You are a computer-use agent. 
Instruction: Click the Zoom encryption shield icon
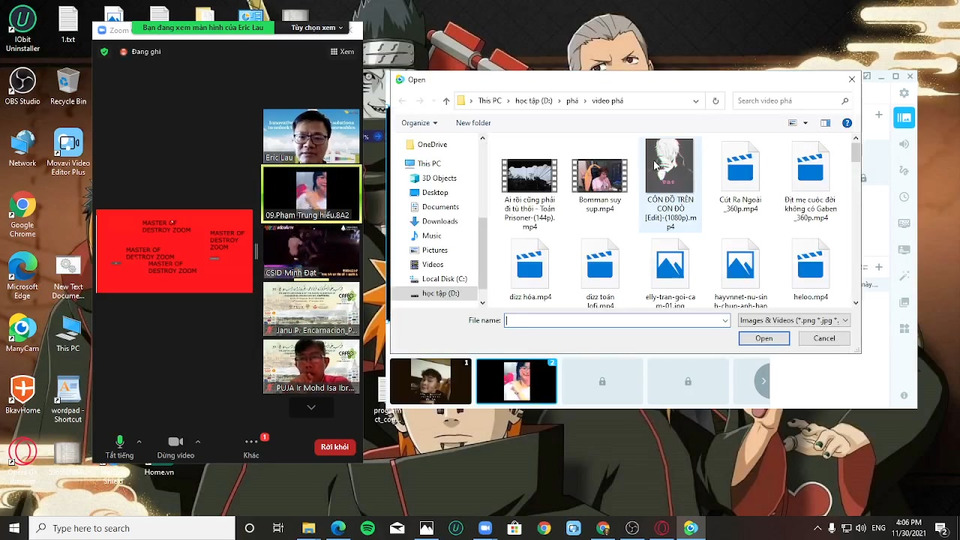(105, 52)
